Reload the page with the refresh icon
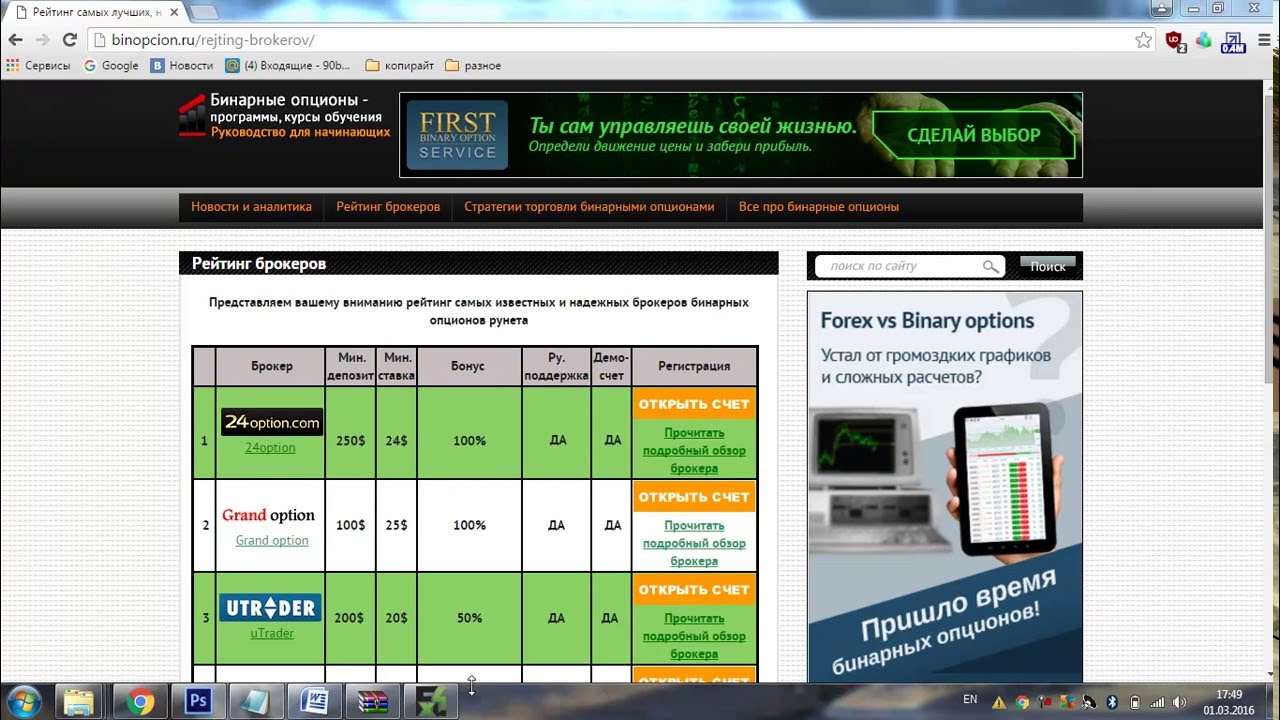 (69, 40)
